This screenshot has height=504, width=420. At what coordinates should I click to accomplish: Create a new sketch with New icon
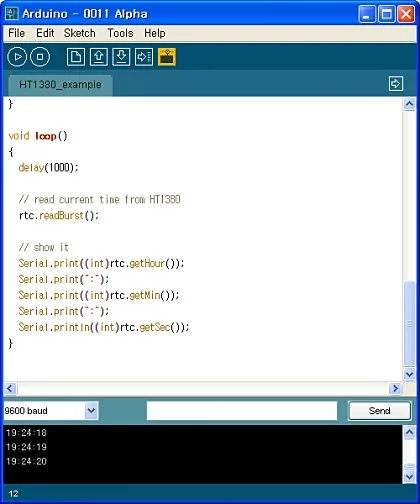[76, 57]
